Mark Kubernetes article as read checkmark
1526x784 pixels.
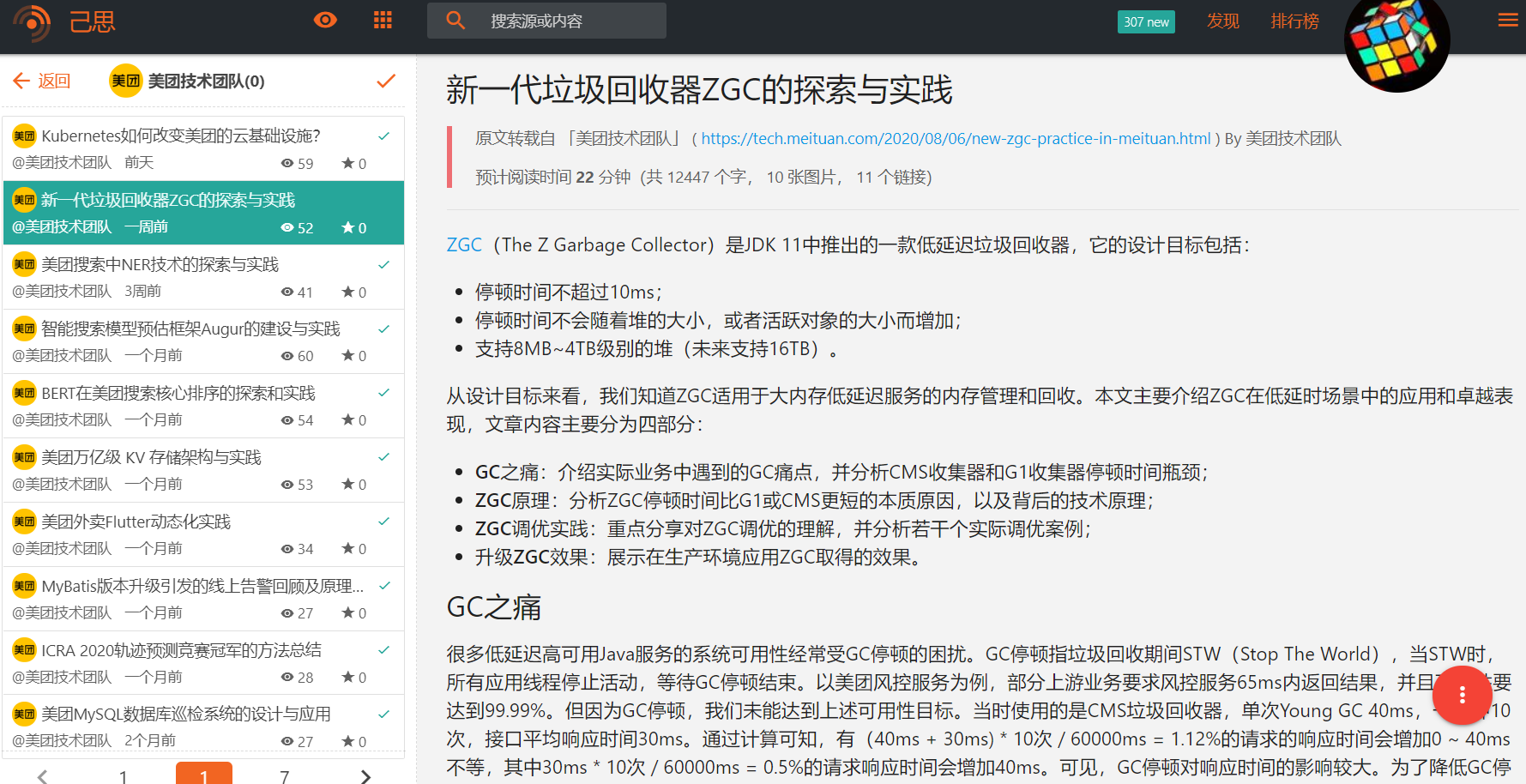(384, 136)
